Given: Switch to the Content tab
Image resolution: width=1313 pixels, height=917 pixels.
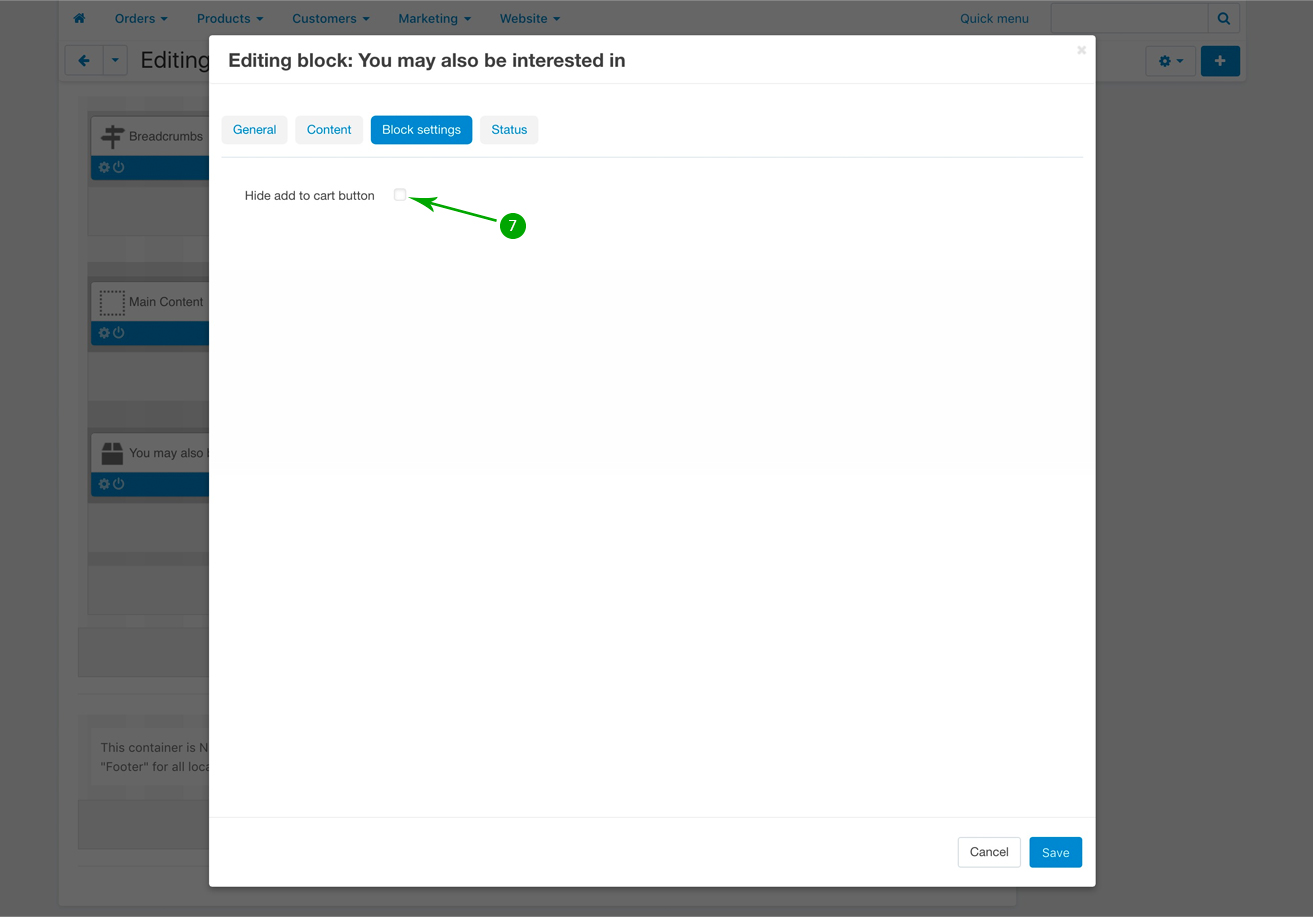Looking at the screenshot, I should (x=329, y=130).
